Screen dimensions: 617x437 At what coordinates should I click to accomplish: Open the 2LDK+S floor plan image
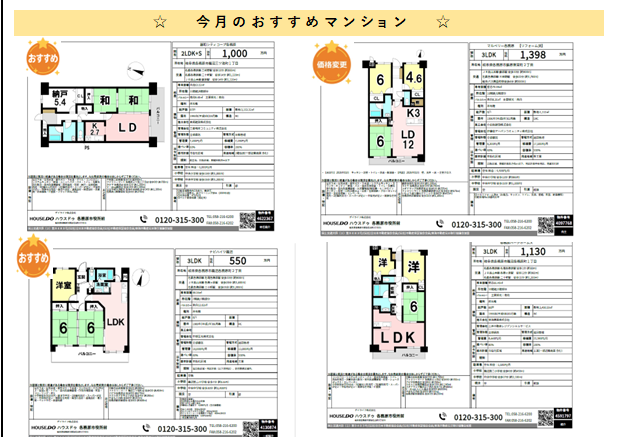click(99, 114)
